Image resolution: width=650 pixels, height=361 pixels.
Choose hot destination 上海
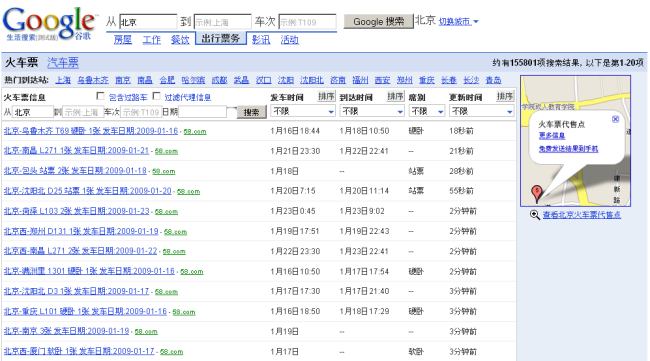click(63, 80)
